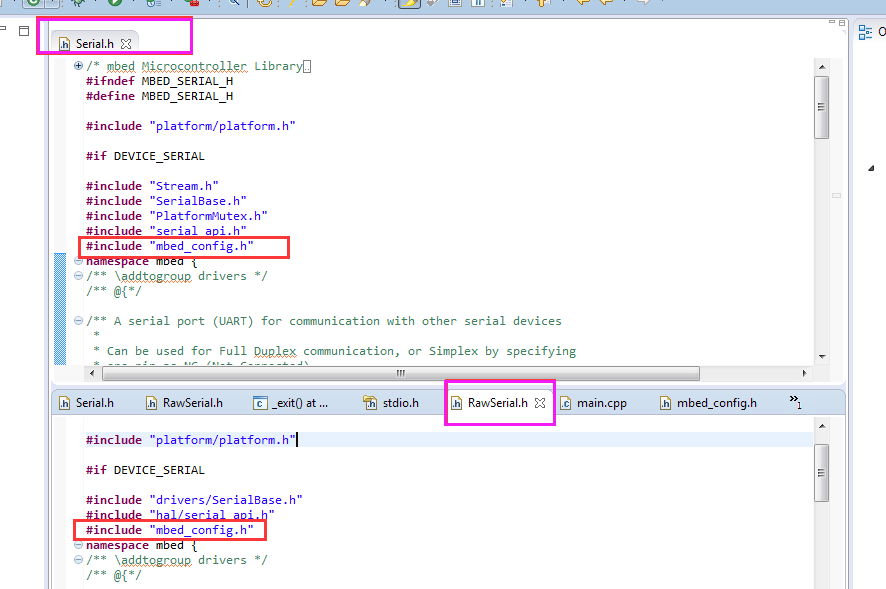Show the hidden editor tabs overflow list
The image size is (886, 589).
796,402
